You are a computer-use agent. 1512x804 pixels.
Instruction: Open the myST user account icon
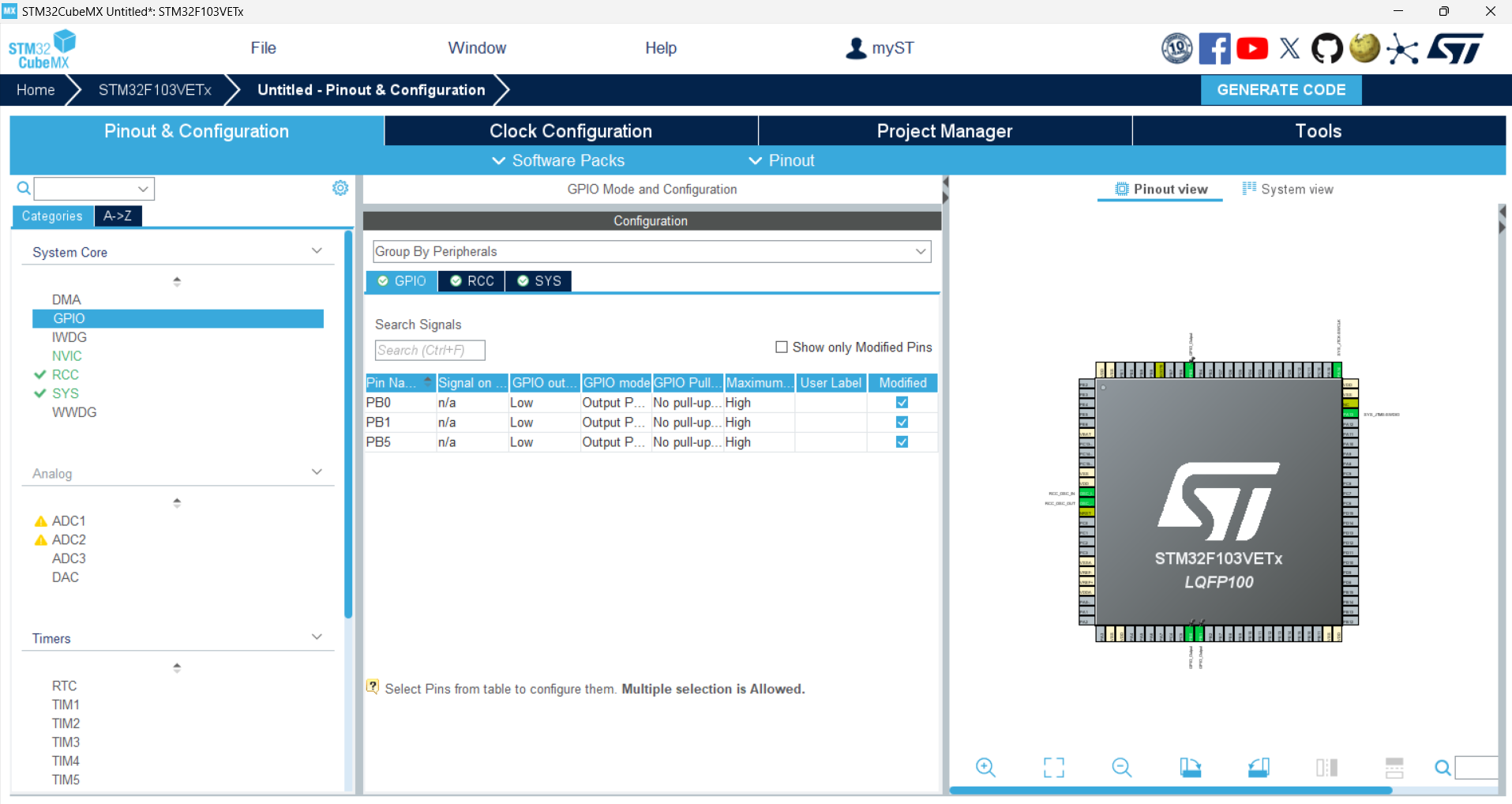click(x=856, y=48)
